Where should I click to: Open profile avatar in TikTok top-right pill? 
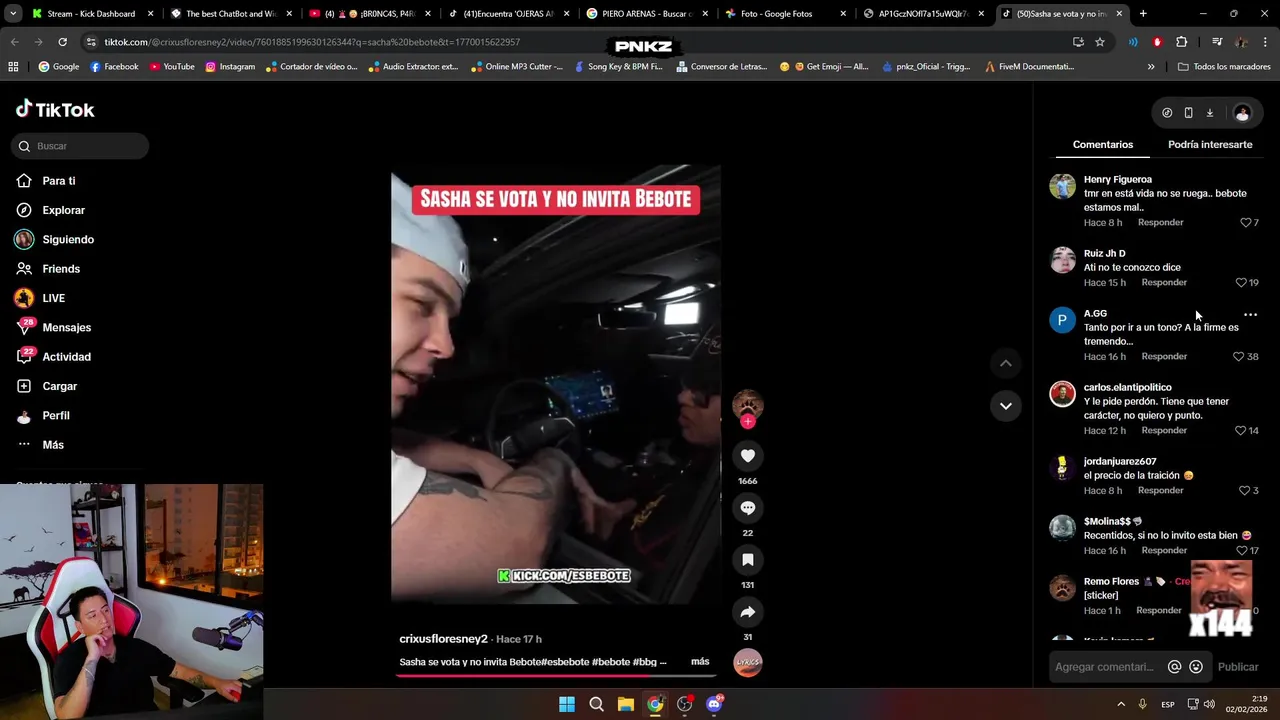pyautogui.click(x=1242, y=113)
